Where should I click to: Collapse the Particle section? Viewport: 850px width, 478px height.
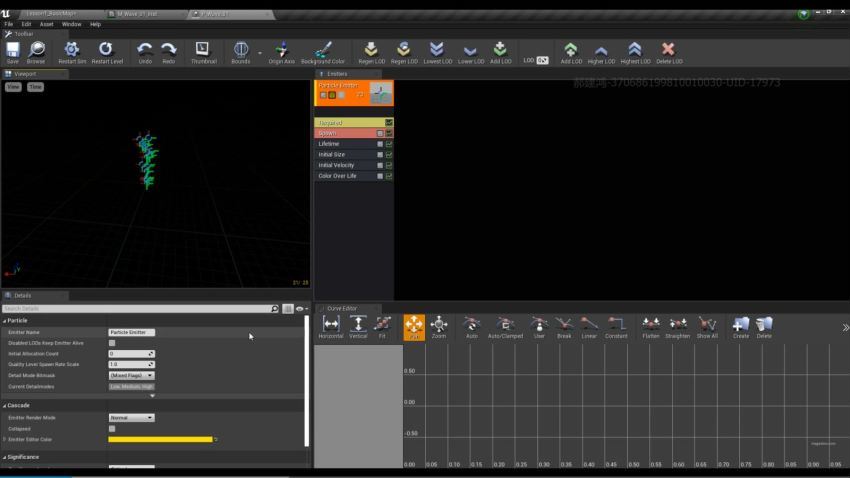pos(4,321)
